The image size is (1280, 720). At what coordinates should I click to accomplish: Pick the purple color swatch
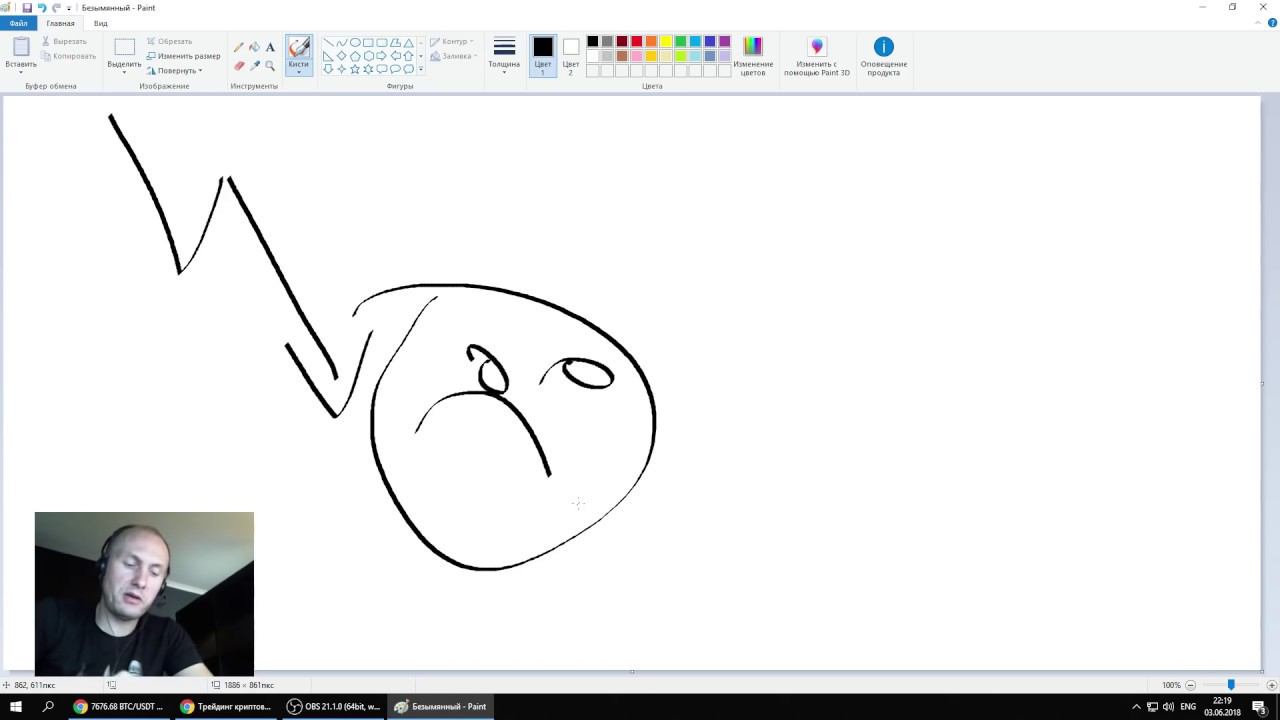[724, 42]
